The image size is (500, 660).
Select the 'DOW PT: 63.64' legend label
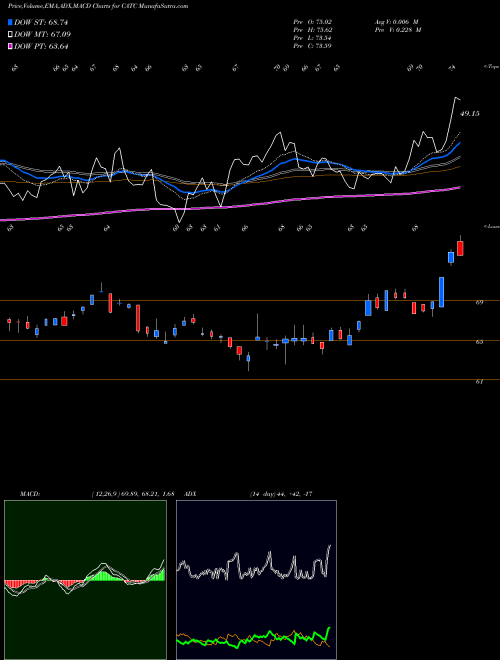coord(41,46)
